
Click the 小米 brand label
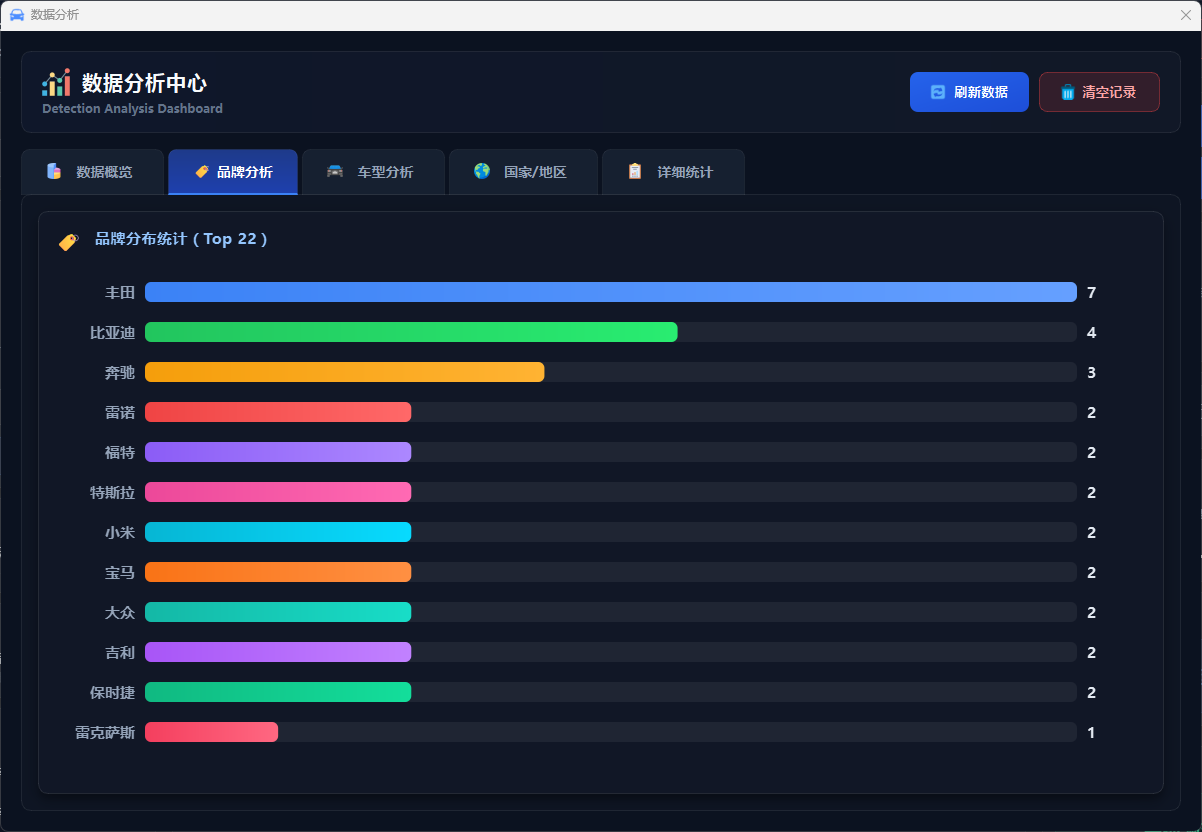click(x=120, y=532)
